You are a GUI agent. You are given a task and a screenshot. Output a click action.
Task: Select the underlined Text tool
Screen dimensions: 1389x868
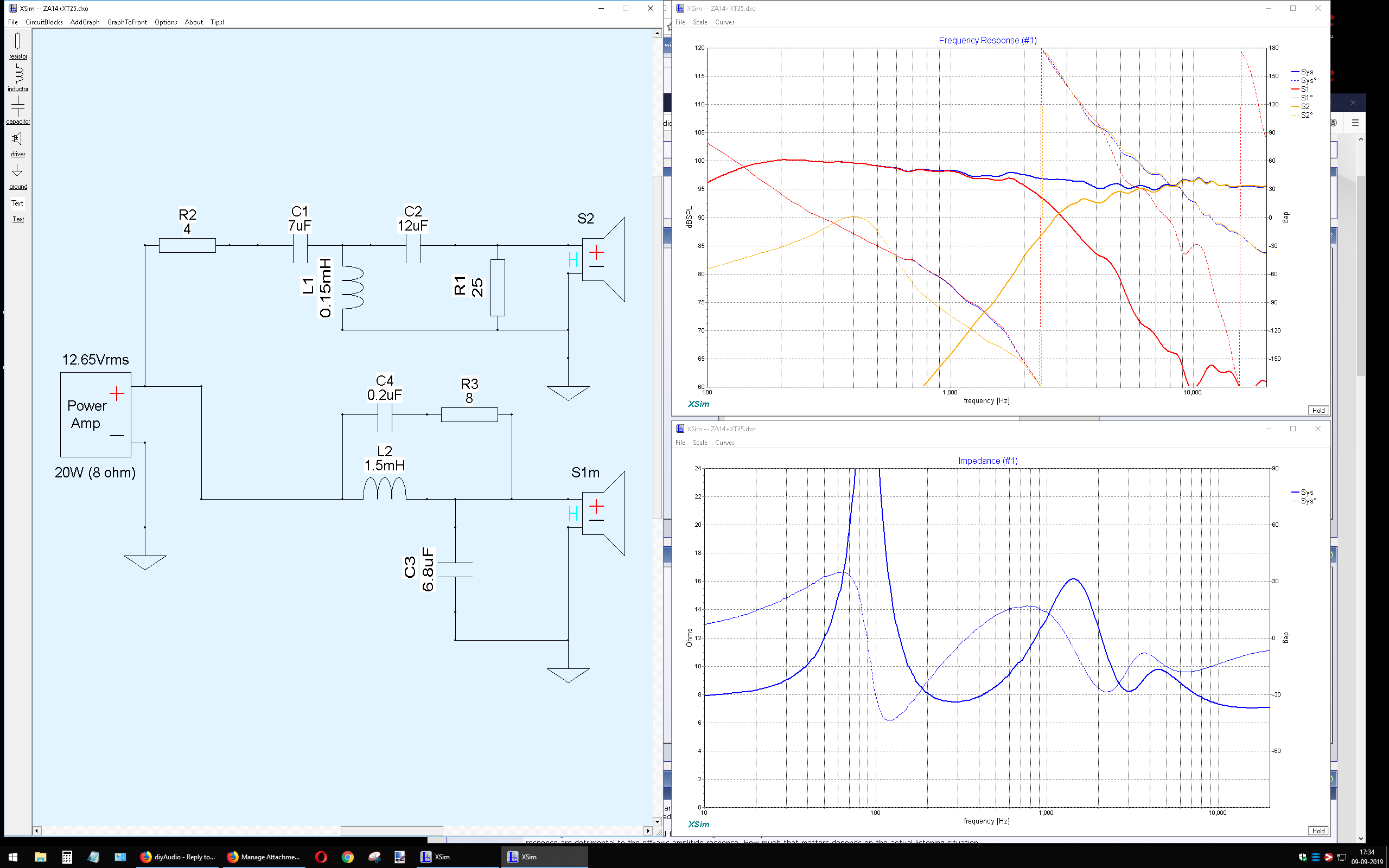click(18, 219)
